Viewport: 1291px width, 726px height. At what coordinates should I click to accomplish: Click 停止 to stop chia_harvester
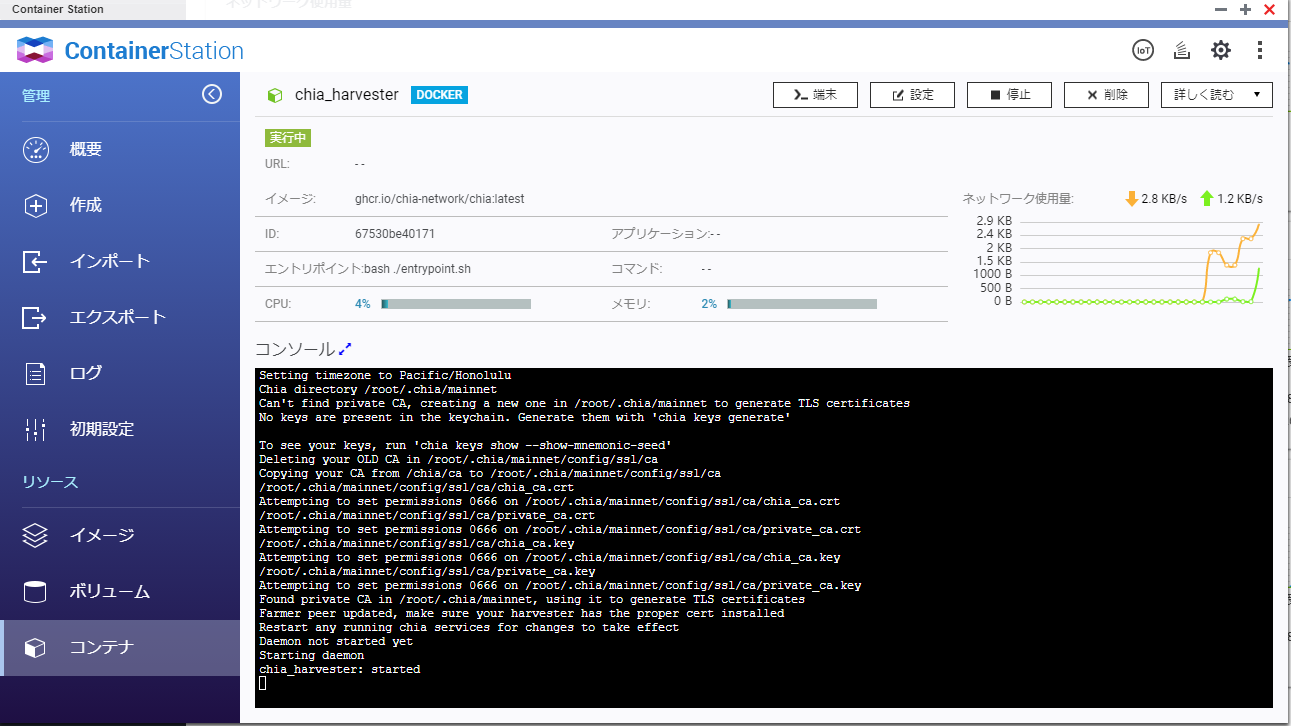[1009, 94]
